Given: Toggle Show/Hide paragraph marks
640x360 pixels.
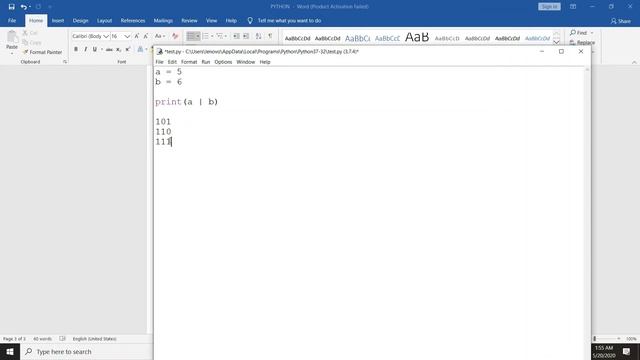Looking at the screenshot, I should click(270, 36).
